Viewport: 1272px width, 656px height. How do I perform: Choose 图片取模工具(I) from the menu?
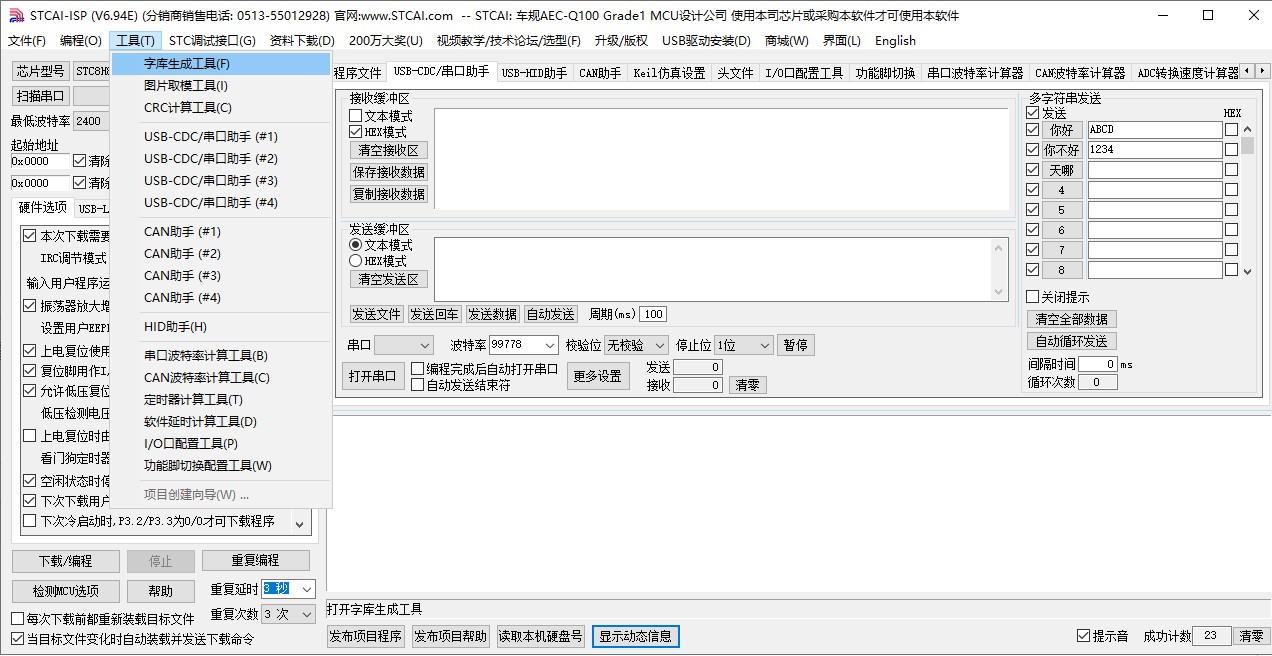click(221, 86)
